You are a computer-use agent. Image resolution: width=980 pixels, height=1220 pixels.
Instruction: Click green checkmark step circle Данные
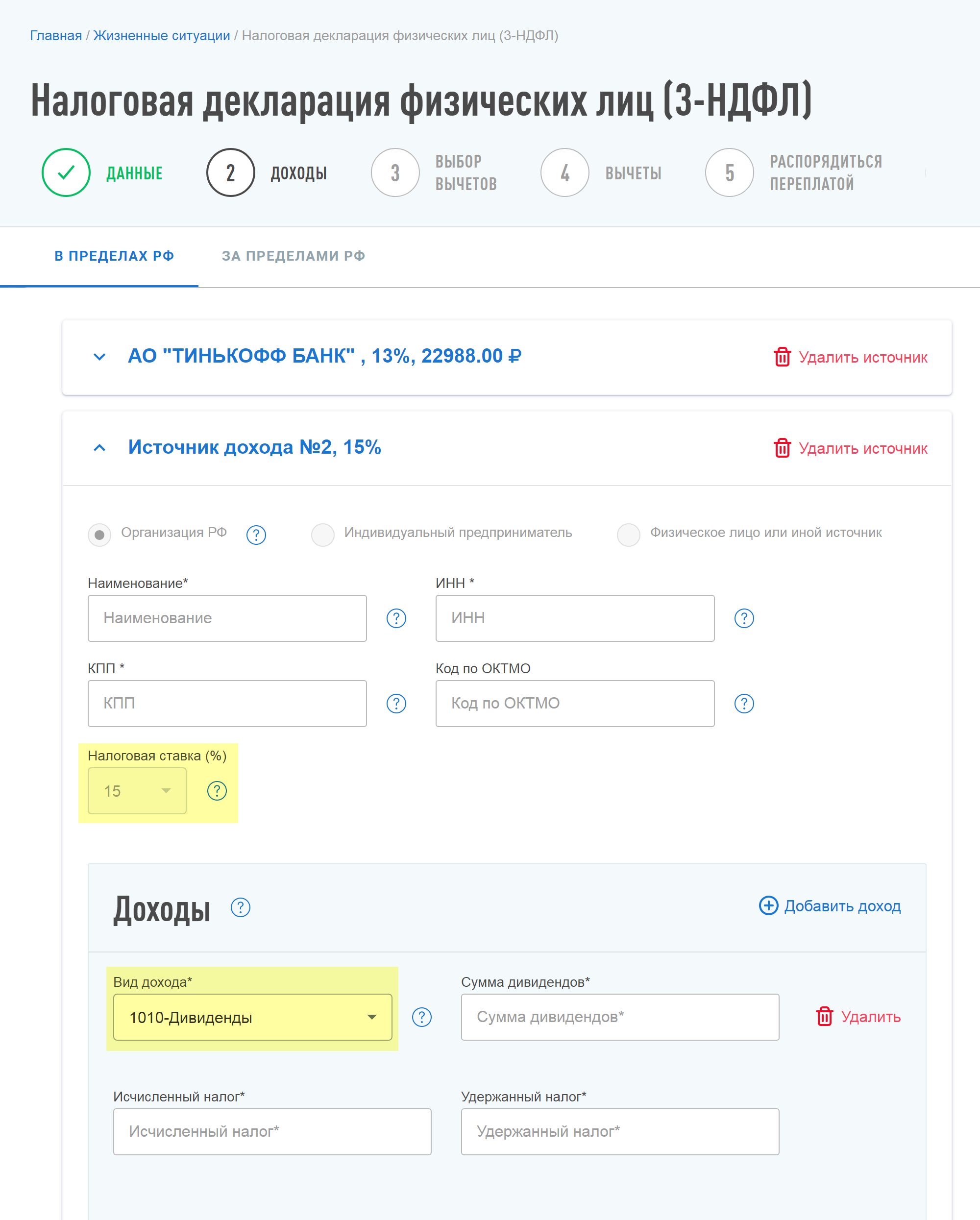tap(66, 172)
